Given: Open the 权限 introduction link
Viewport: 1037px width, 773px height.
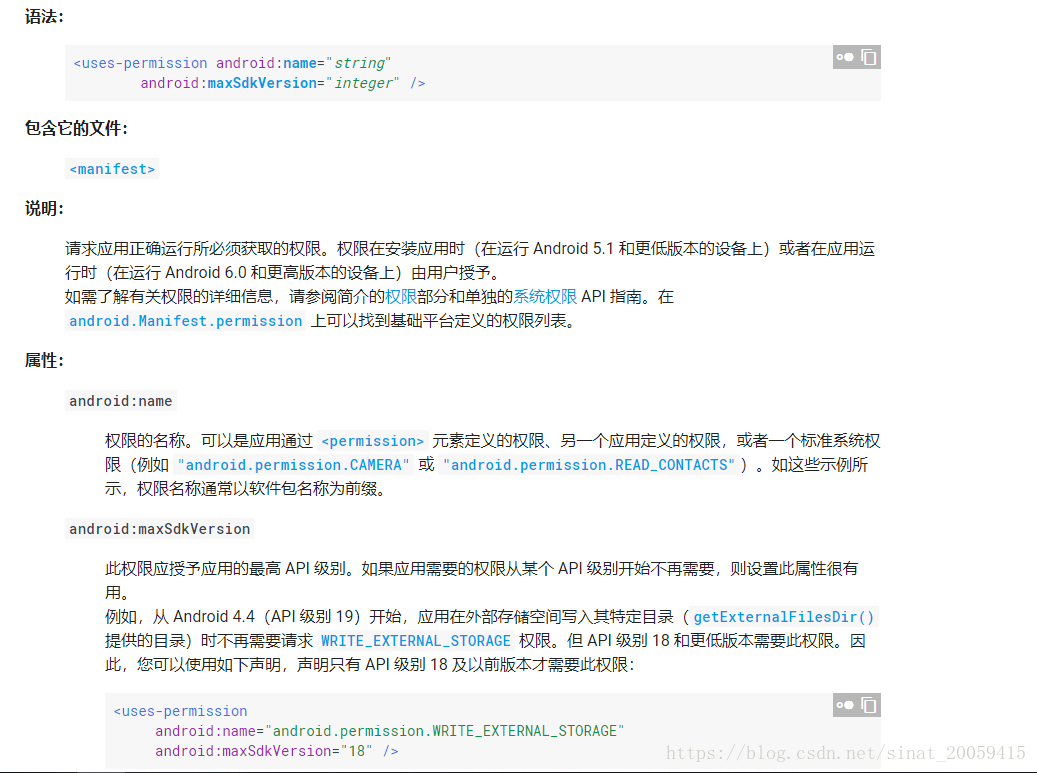Looking at the screenshot, I should click(401, 297).
